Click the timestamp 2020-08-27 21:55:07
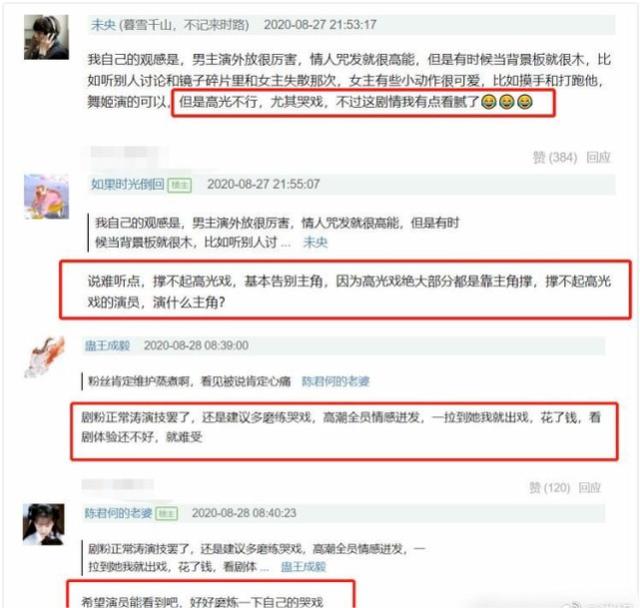Viewport: 640px width, 608px height. point(263,184)
